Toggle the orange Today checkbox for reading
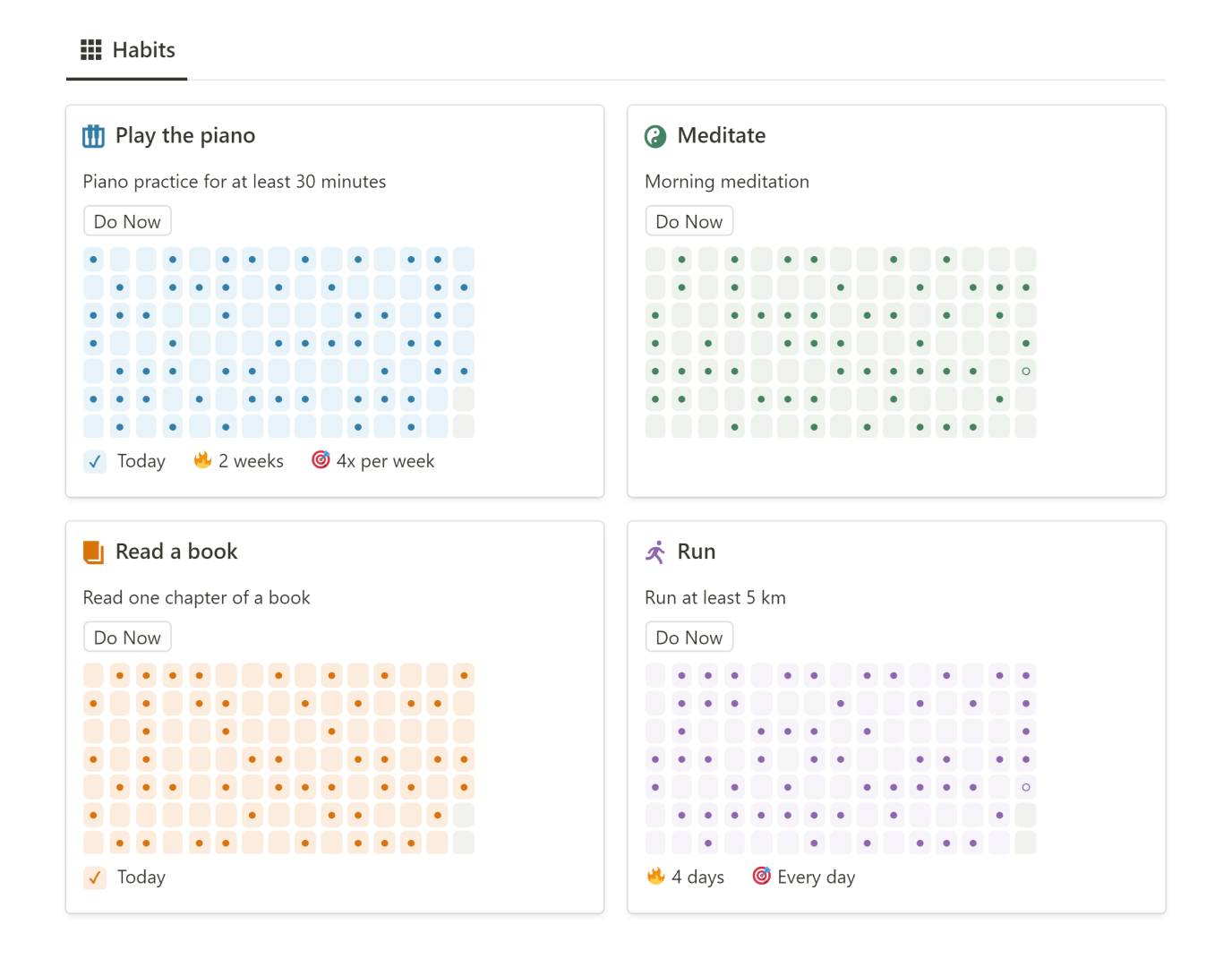Viewport: 1232px width, 967px height. pyautogui.click(x=95, y=877)
